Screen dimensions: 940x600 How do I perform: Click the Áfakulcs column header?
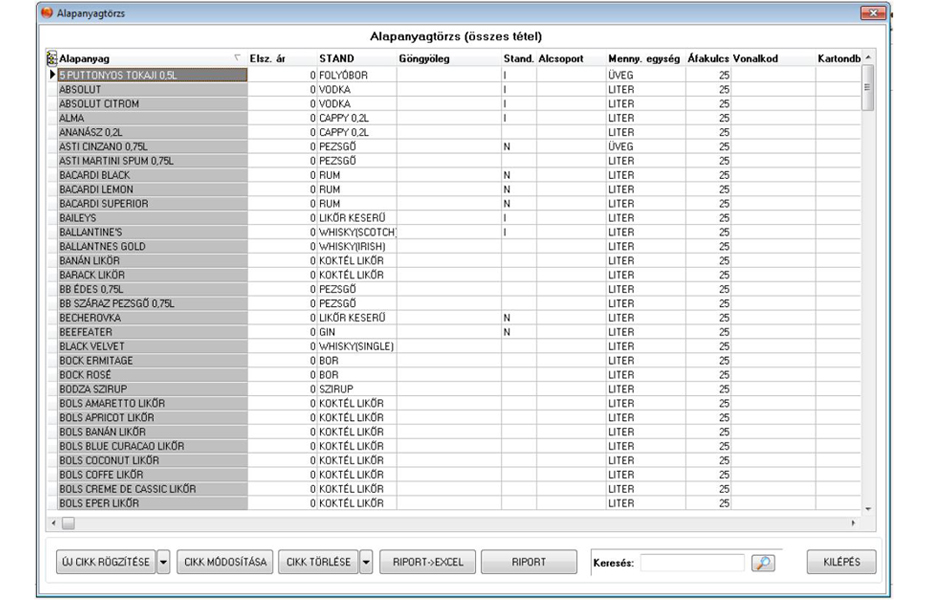(x=708, y=58)
